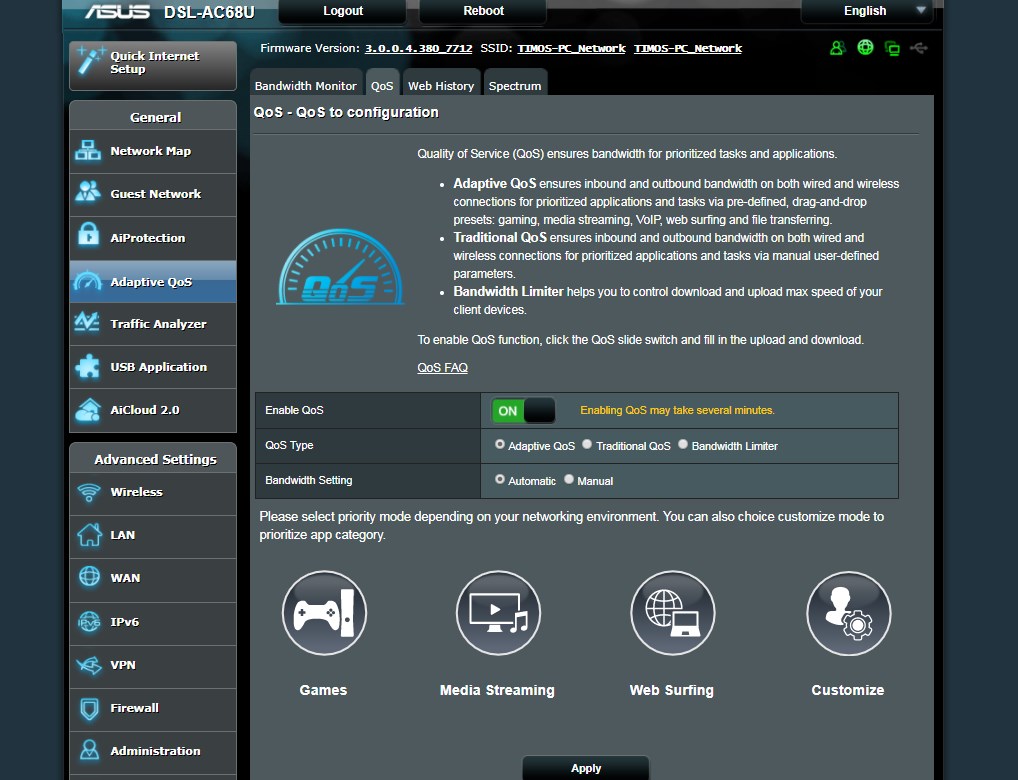Select the Customize priority mode icon
The height and width of the screenshot is (780, 1018).
pyautogui.click(x=849, y=614)
